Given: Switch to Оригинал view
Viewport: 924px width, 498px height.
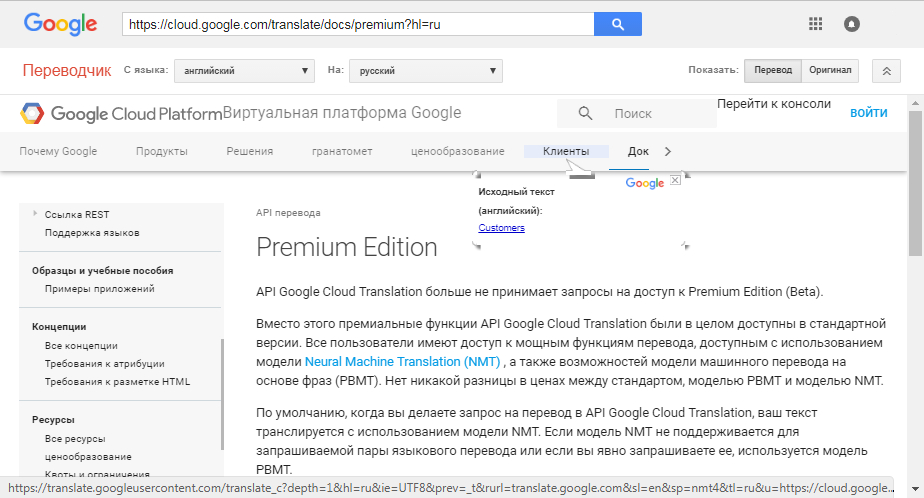Looking at the screenshot, I should tap(830, 70).
